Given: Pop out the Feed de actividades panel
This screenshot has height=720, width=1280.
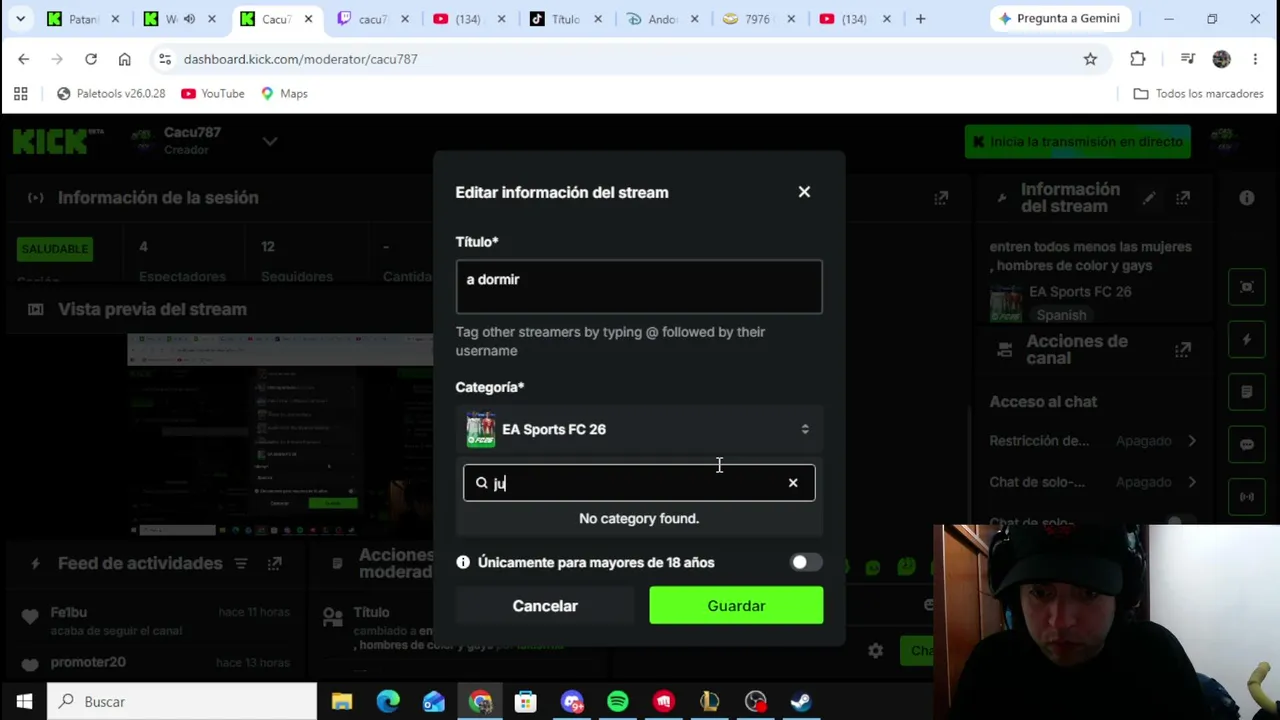Looking at the screenshot, I should tap(274, 564).
